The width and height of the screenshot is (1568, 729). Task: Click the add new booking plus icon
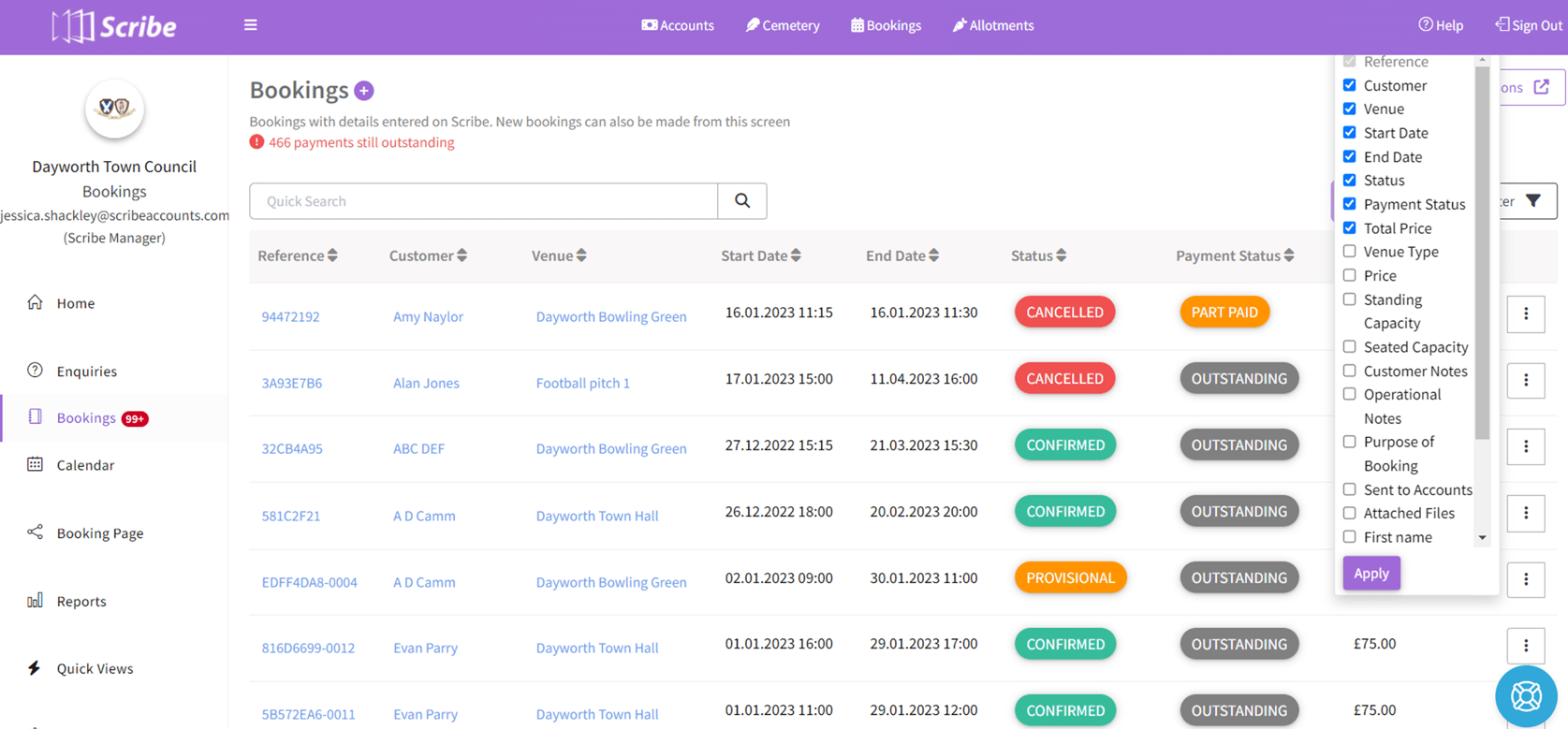(364, 91)
